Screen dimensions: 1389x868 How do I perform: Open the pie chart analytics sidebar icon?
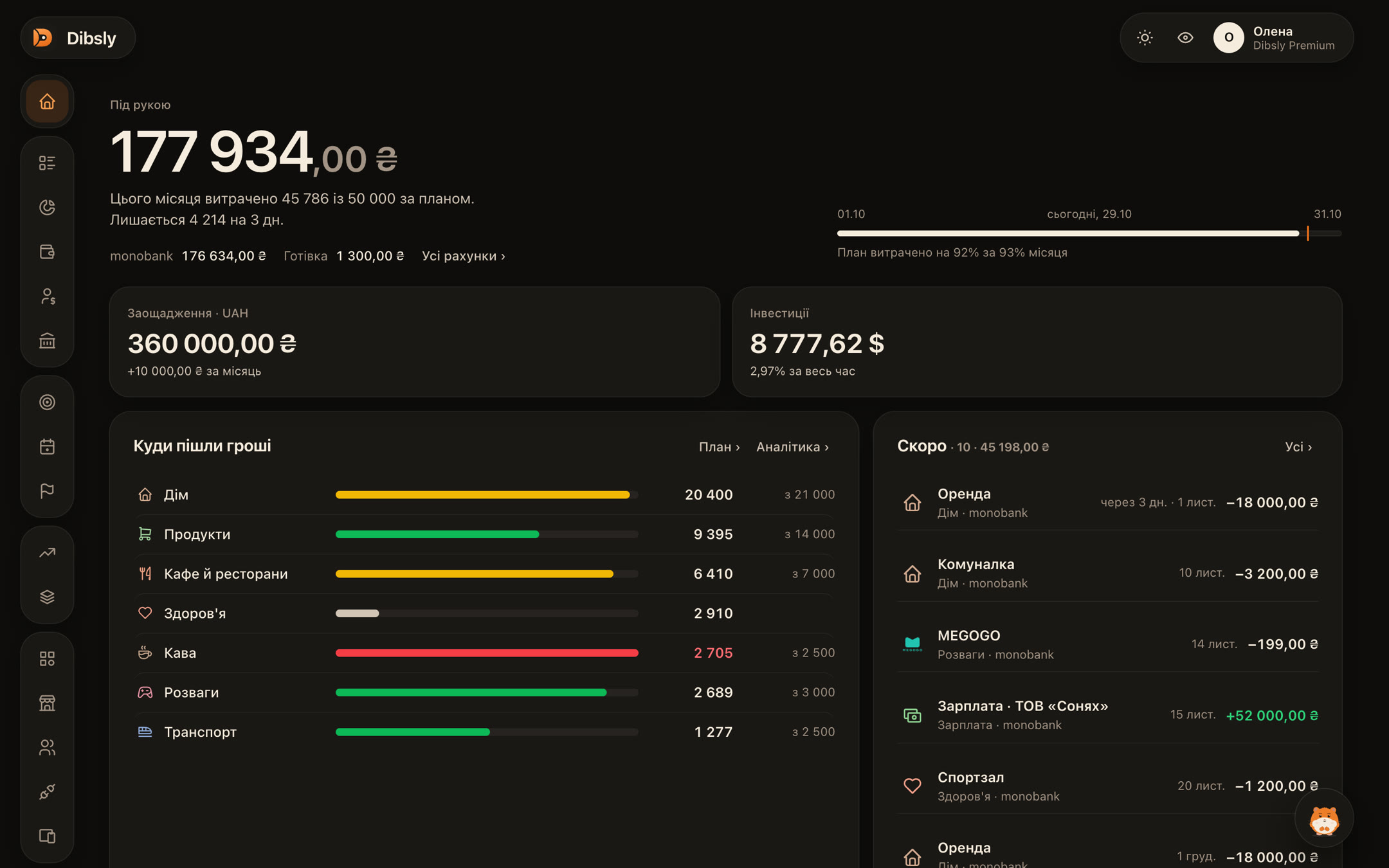47,207
